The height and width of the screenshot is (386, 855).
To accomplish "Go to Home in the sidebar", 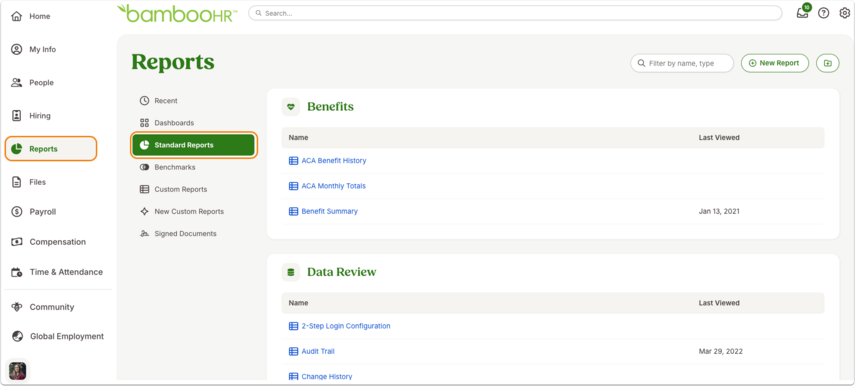I will [39, 16].
